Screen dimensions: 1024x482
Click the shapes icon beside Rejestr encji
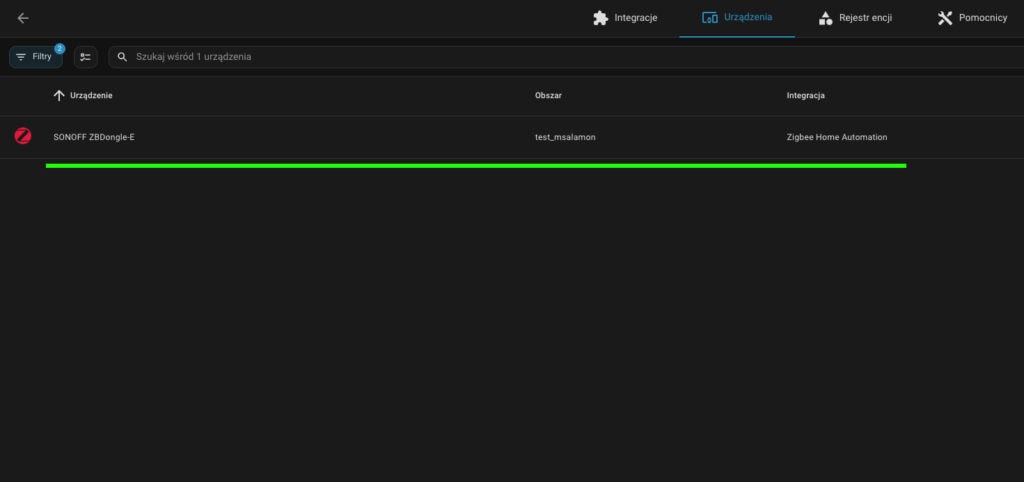825,18
